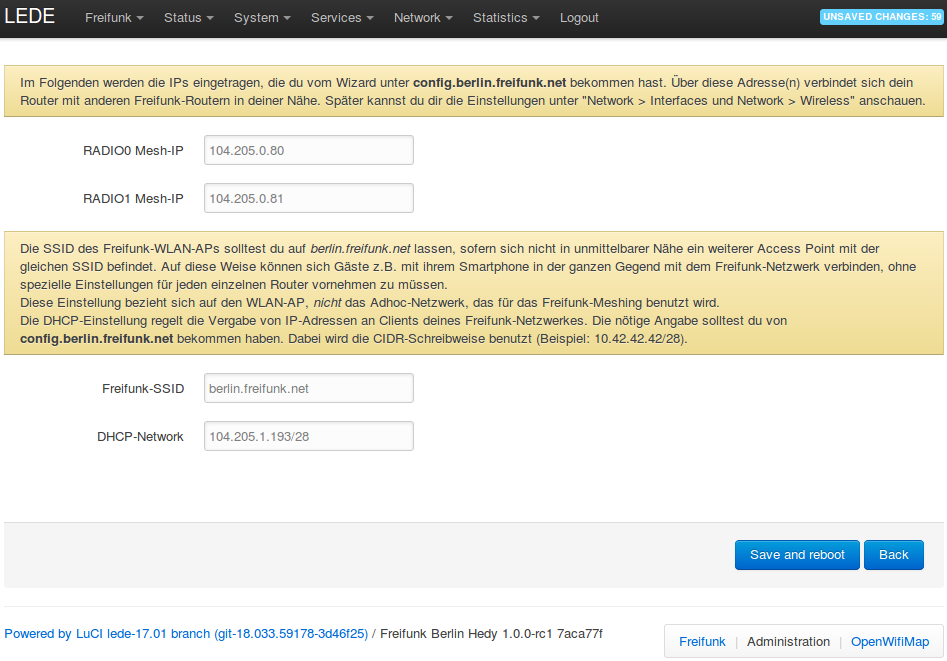947x661 pixels.
Task: Click the Back button
Action: click(893, 555)
